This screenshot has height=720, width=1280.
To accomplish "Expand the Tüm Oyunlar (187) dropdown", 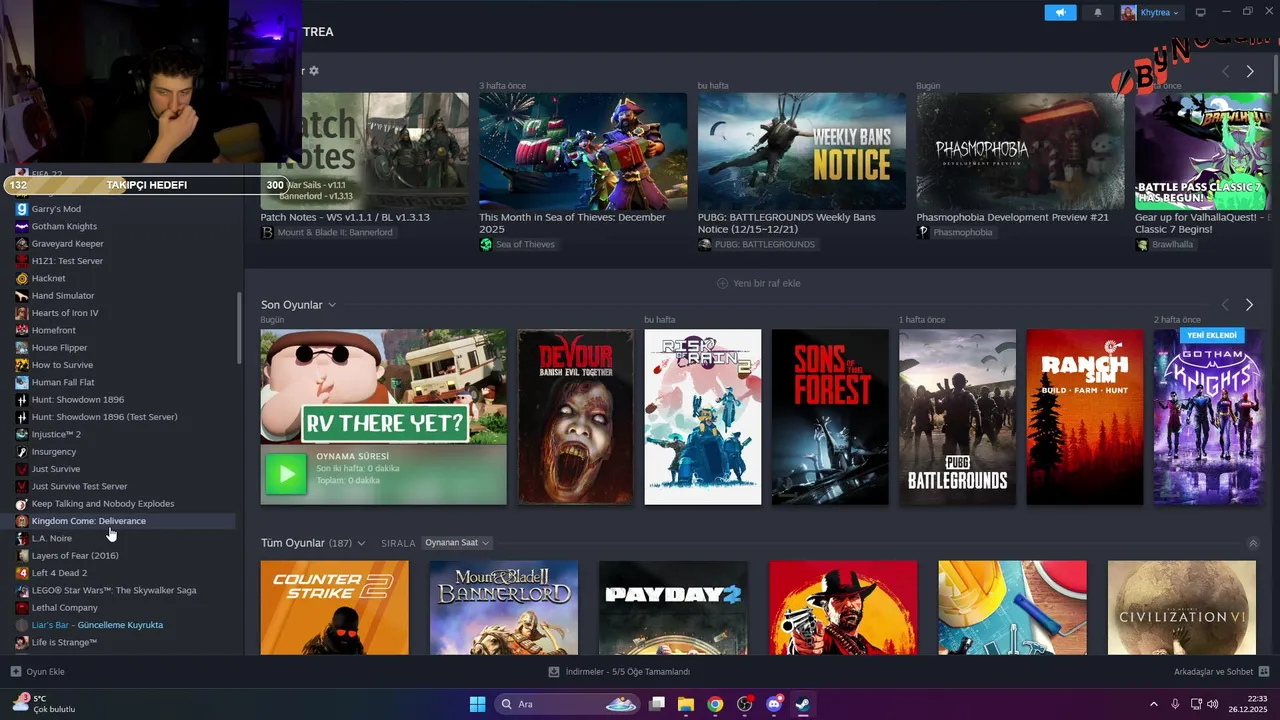I will click(361, 543).
